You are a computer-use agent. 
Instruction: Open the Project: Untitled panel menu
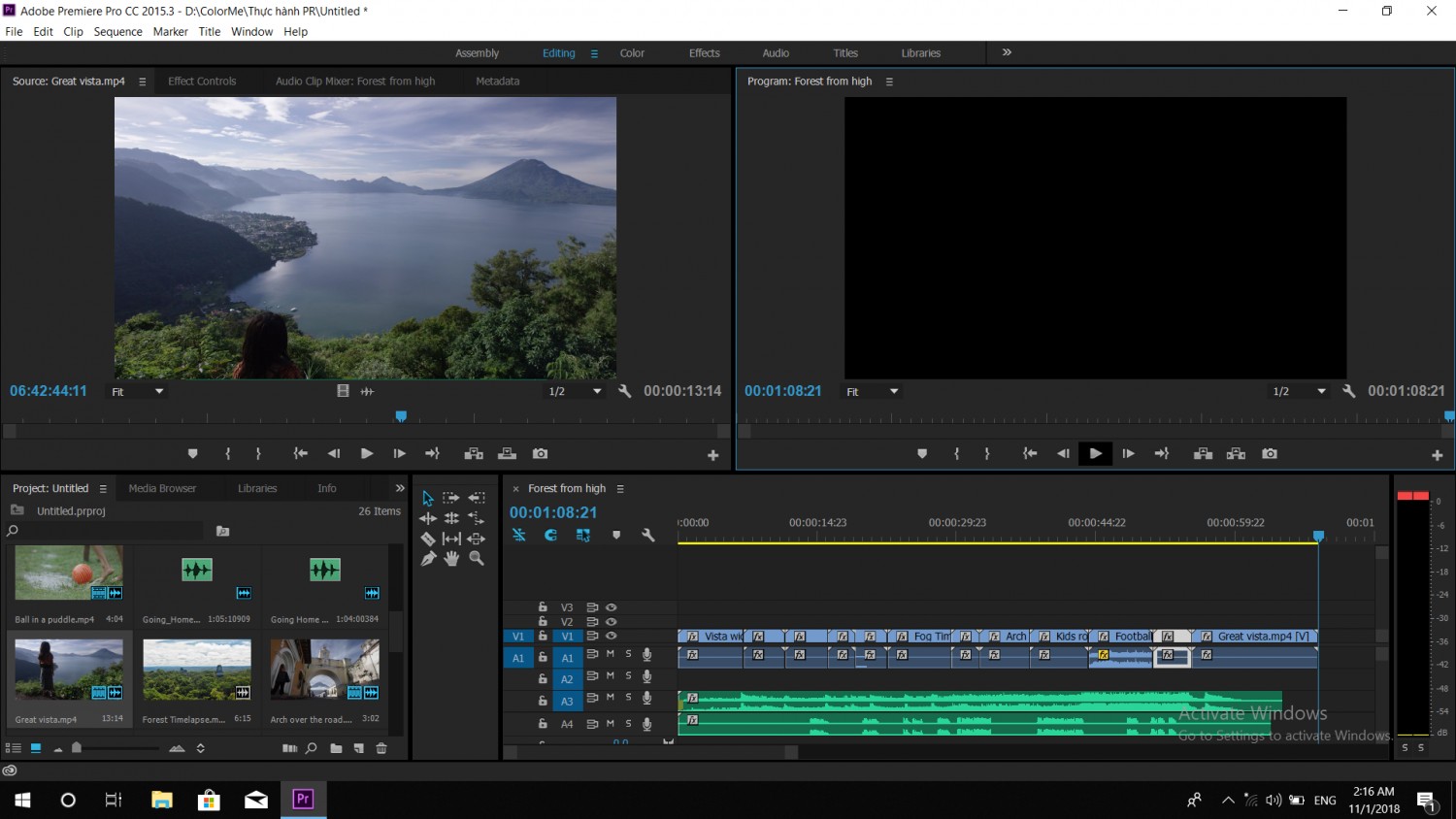point(103,489)
